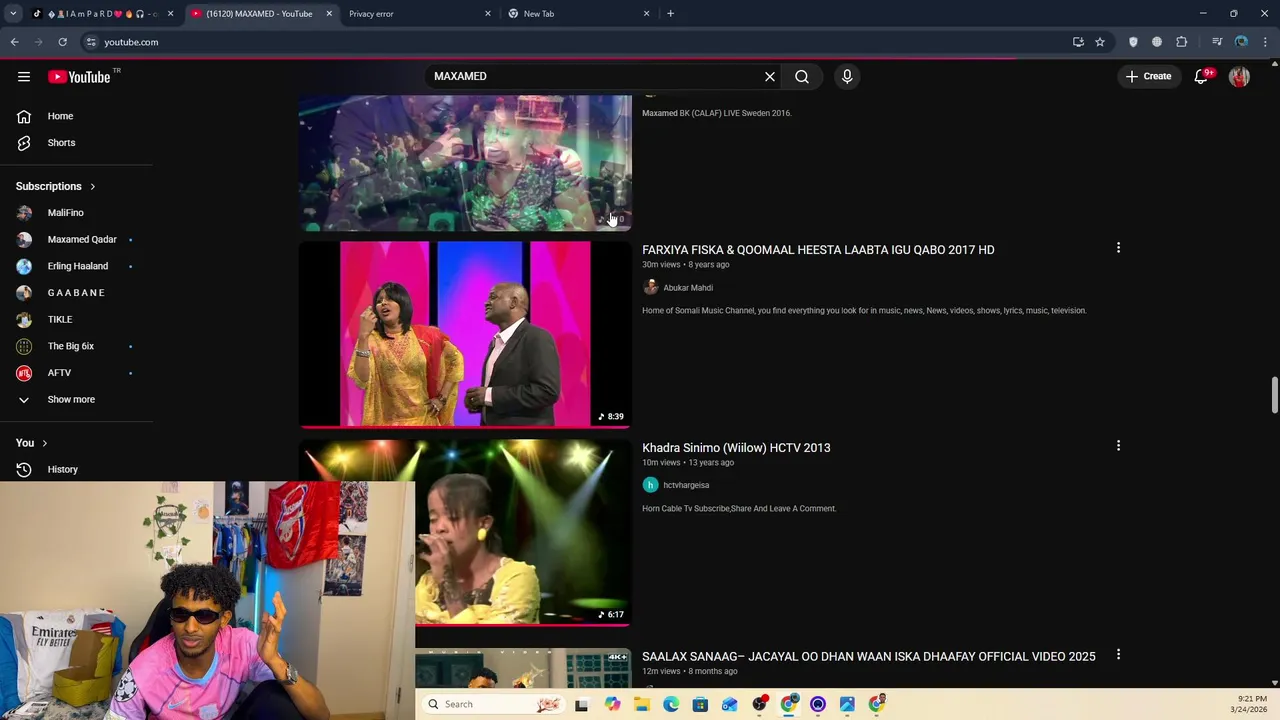Screen dimensions: 1280x720
Task: Open the Chrome profile avatar
Action: [1241, 42]
